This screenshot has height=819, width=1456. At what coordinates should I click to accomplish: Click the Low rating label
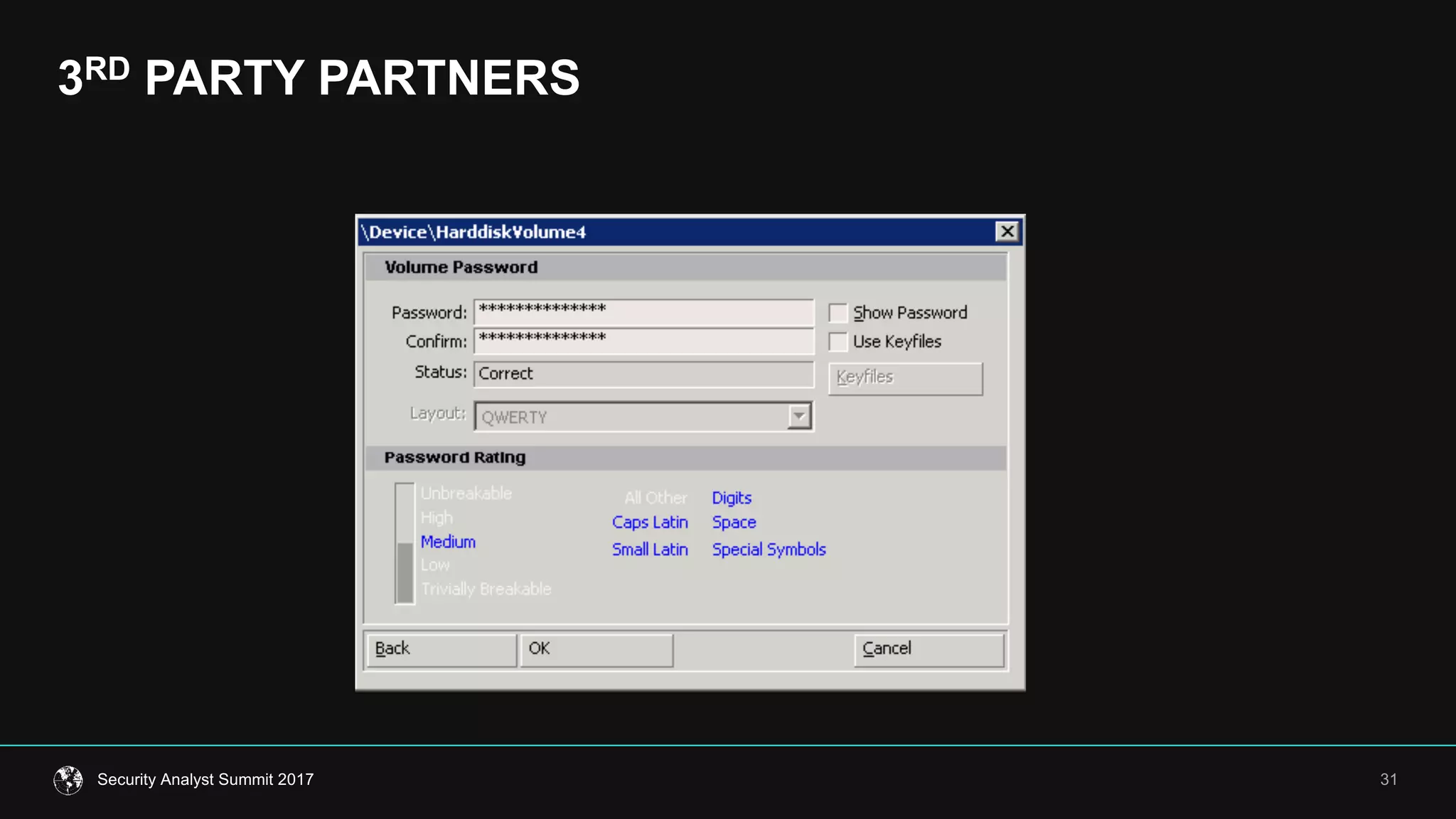pyautogui.click(x=435, y=565)
